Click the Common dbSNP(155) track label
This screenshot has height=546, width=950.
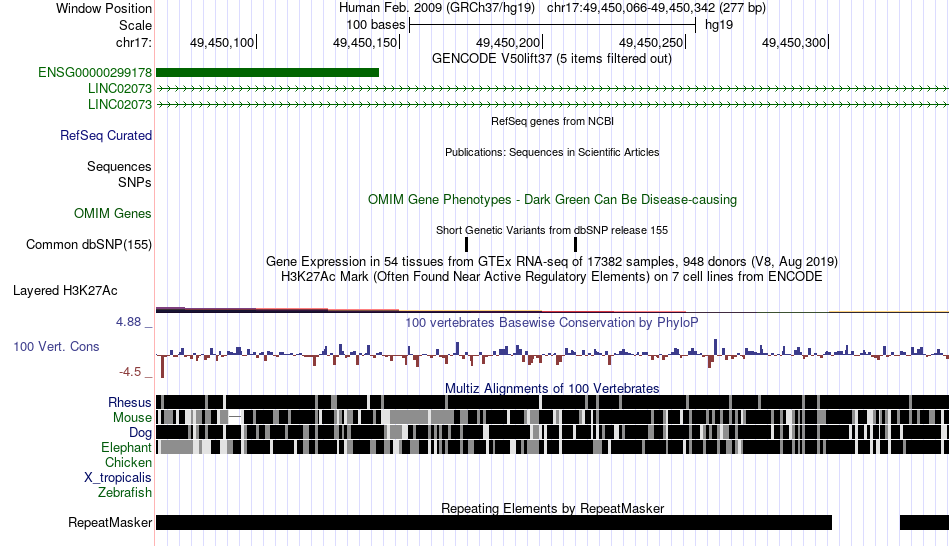click(x=89, y=244)
